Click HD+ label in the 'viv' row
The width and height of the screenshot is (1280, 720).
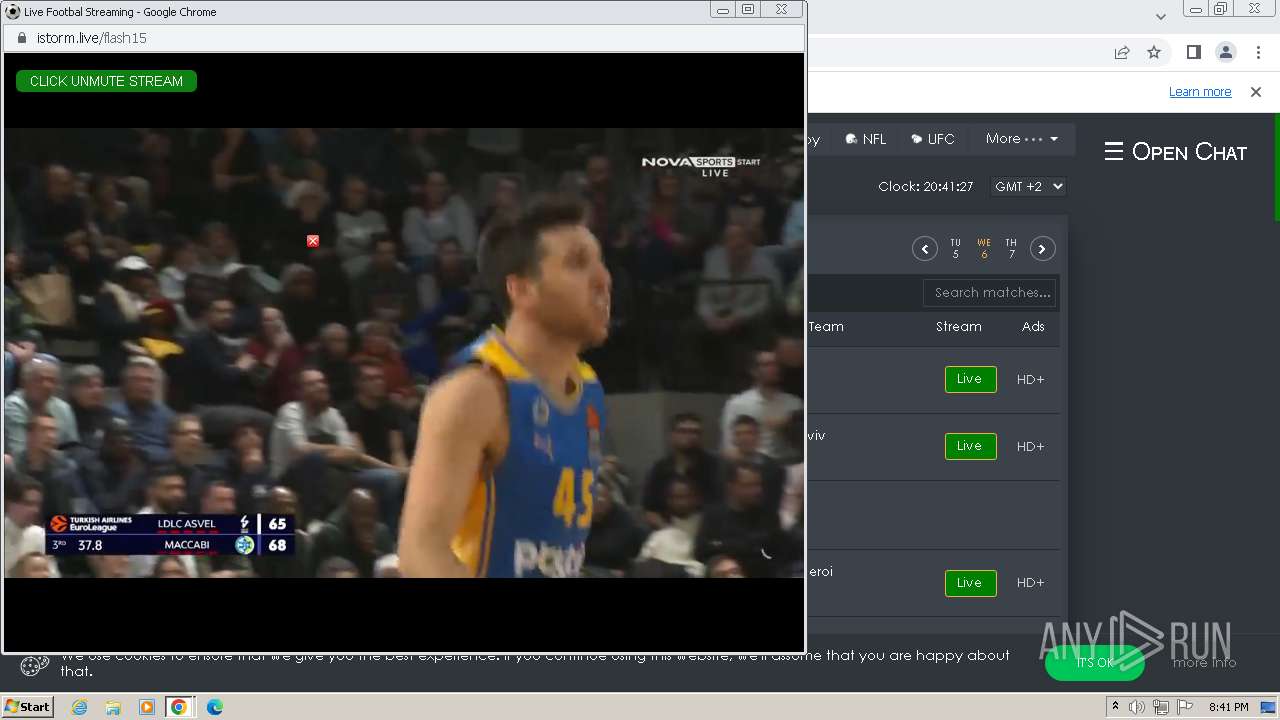coord(1030,447)
